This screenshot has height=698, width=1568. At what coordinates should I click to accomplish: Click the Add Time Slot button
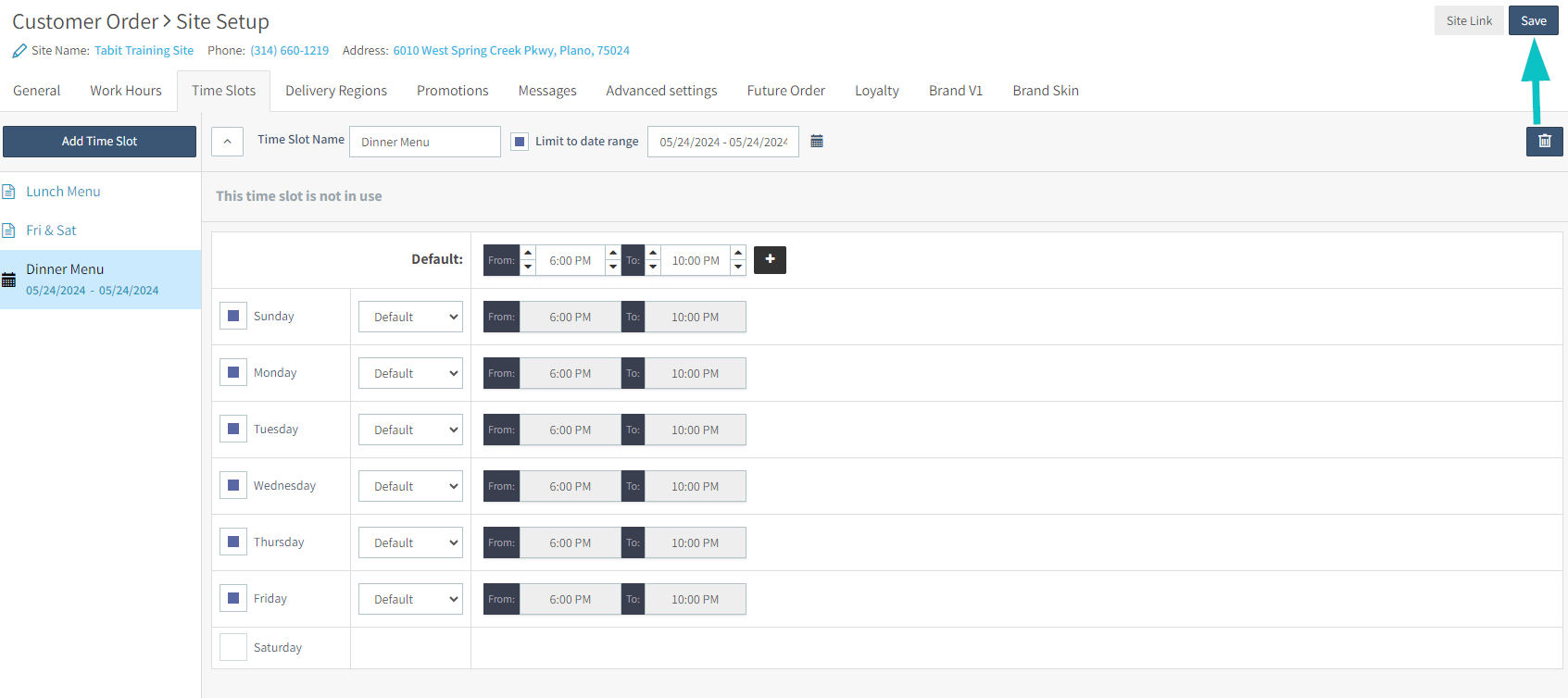tap(99, 142)
